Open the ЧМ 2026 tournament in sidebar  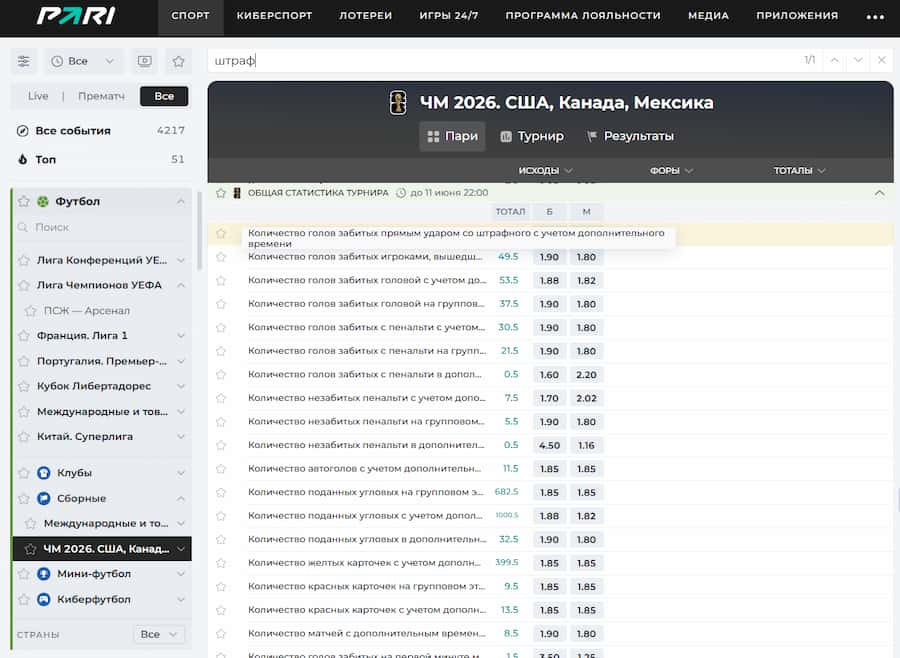pos(102,549)
